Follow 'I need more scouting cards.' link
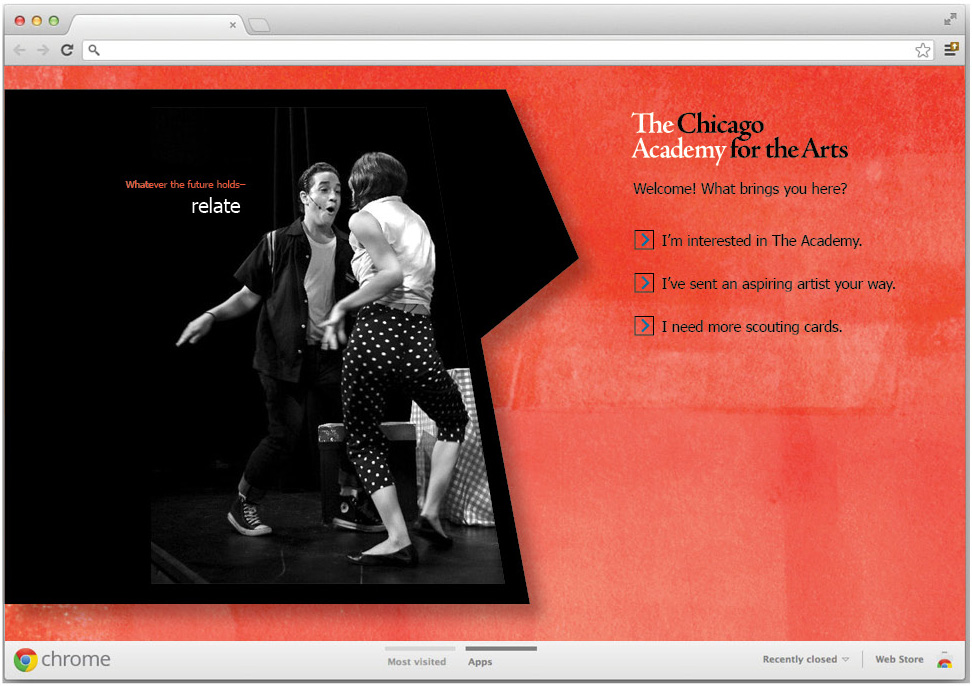The image size is (972, 686). [x=751, y=327]
